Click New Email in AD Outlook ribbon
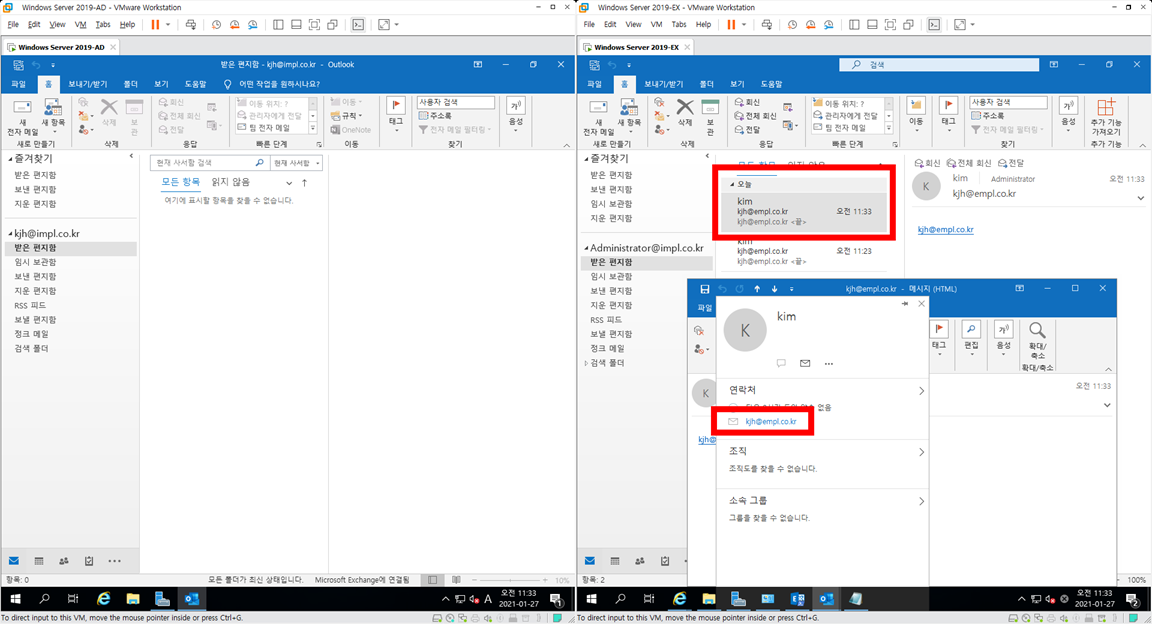 (x=22, y=118)
